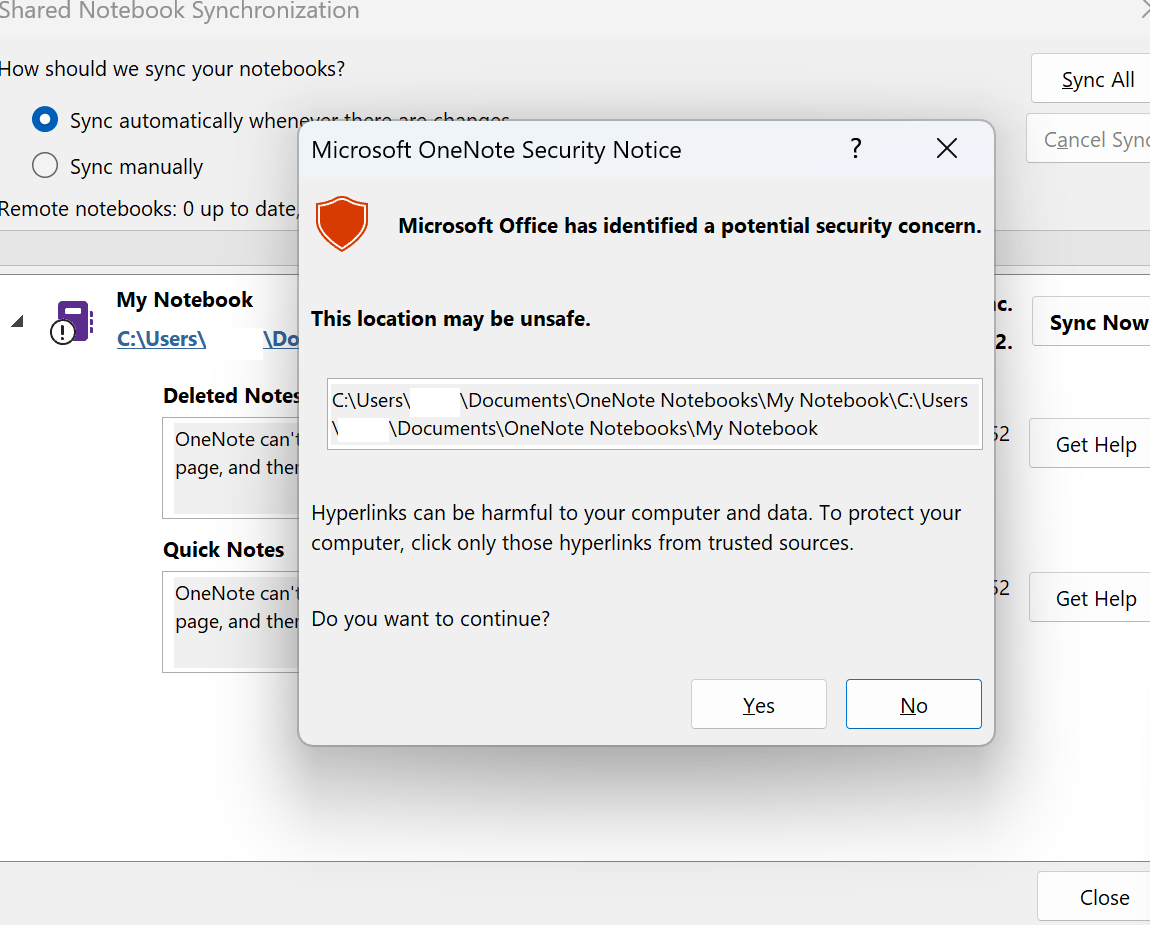Select the file path text in the notice
This screenshot has width=1150, height=925.
654,413
